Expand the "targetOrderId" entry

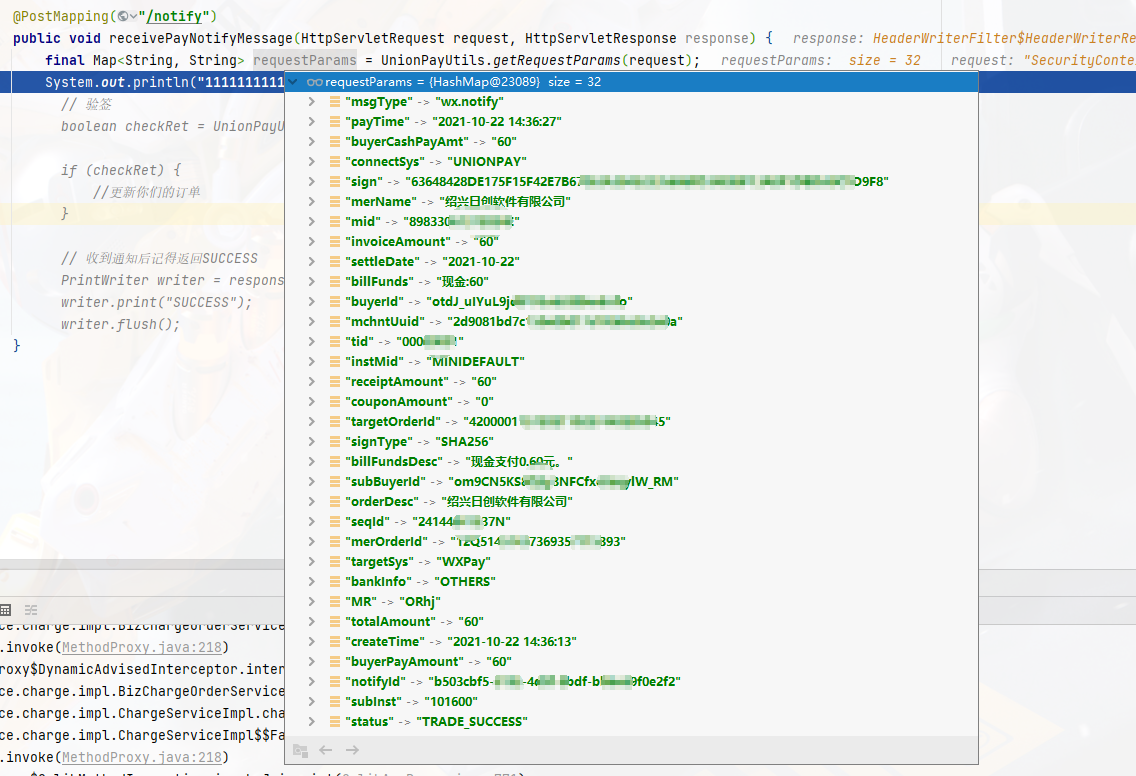click(x=312, y=422)
